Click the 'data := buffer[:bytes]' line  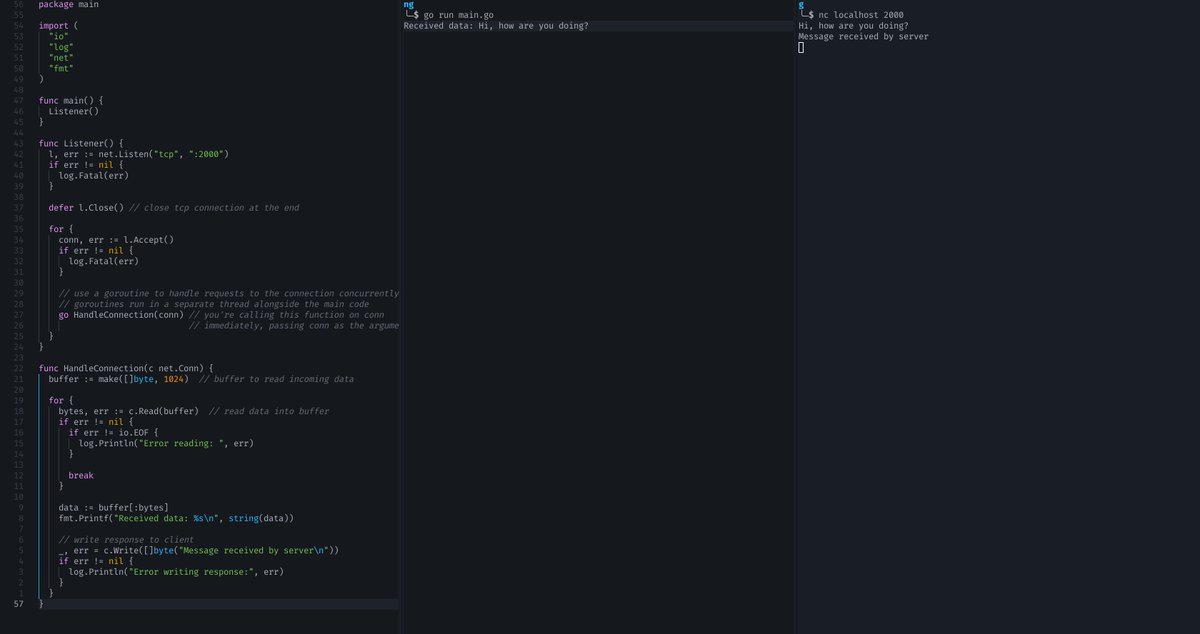(114, 507)
